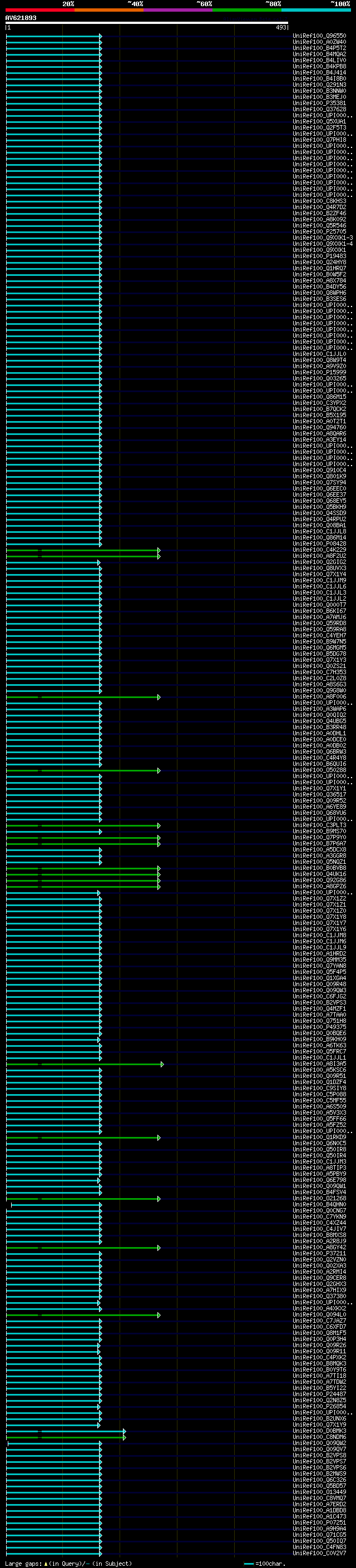Select hit label UniRef100_C4K229

pyautogui.click(x=319, y=550)
